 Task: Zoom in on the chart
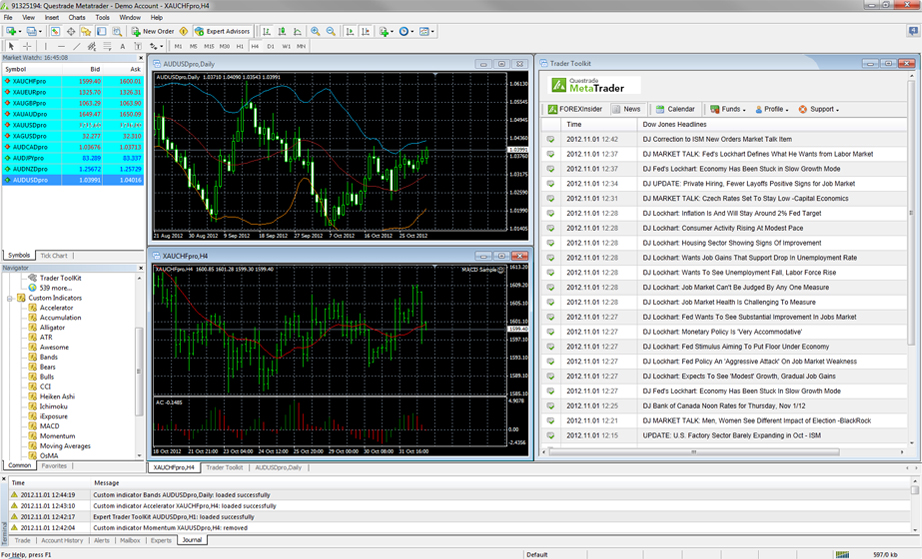click(315, 31)
